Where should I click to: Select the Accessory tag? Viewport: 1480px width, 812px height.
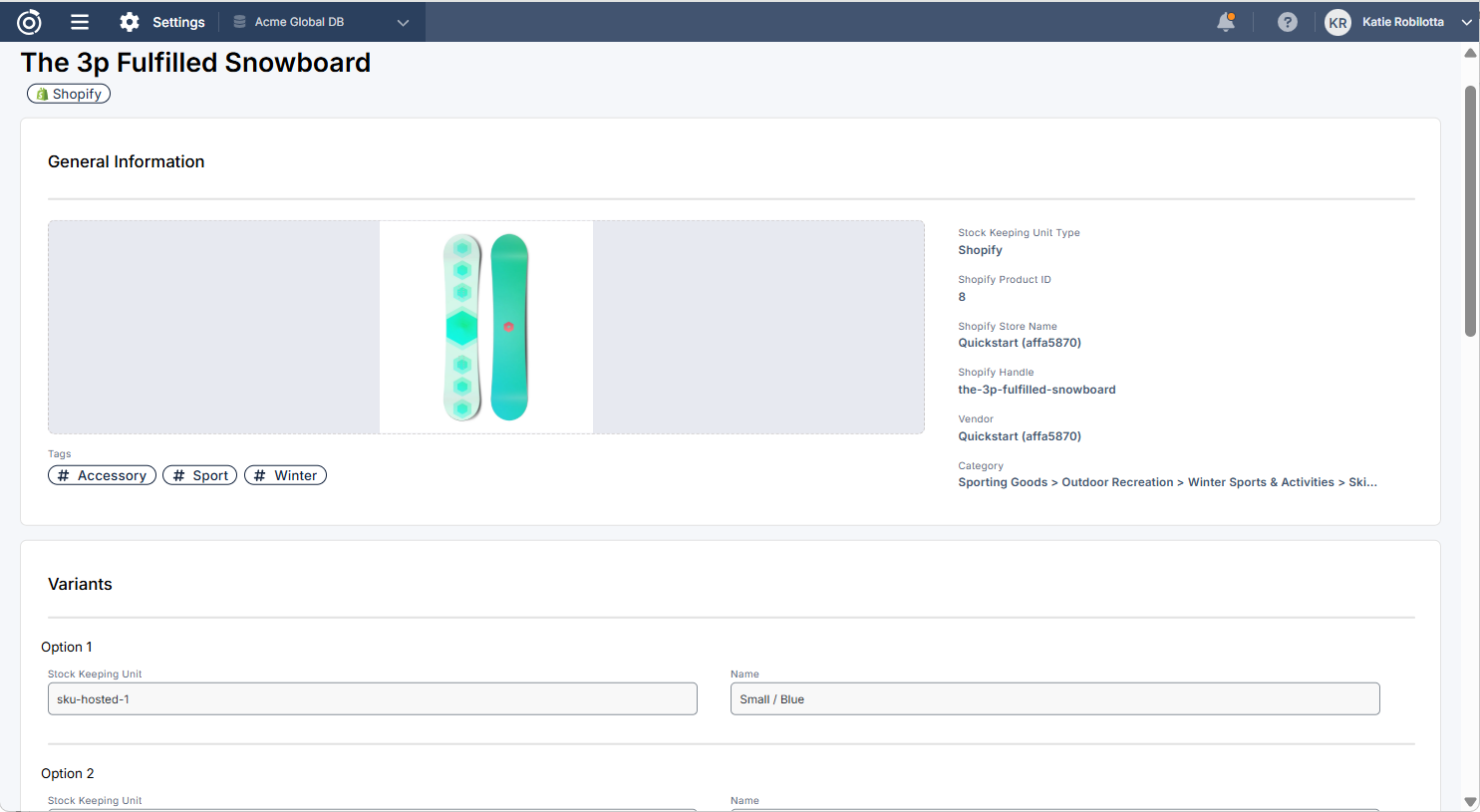102,475
